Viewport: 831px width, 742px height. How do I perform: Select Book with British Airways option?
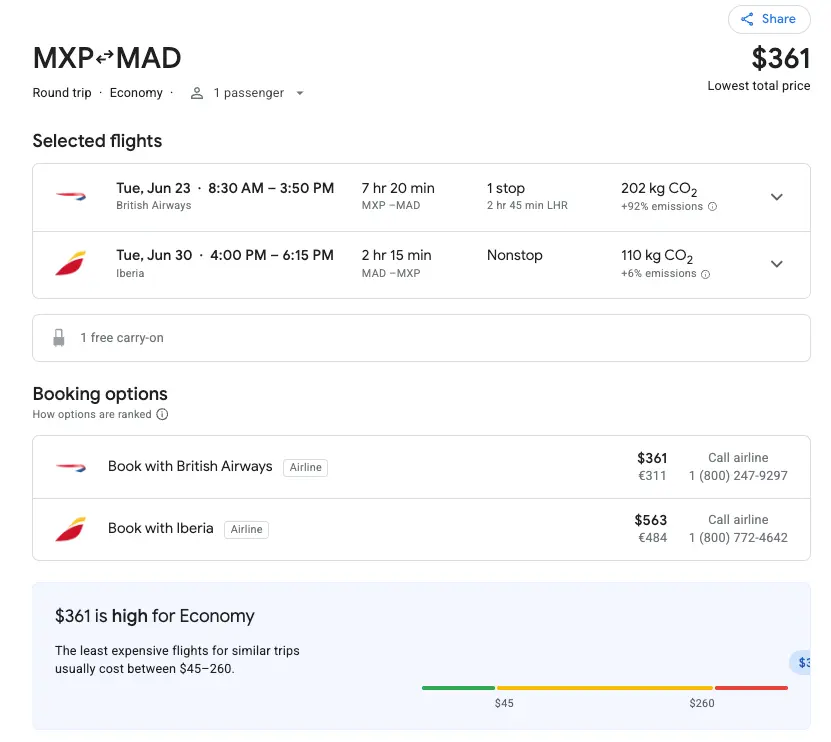[421, 467]
